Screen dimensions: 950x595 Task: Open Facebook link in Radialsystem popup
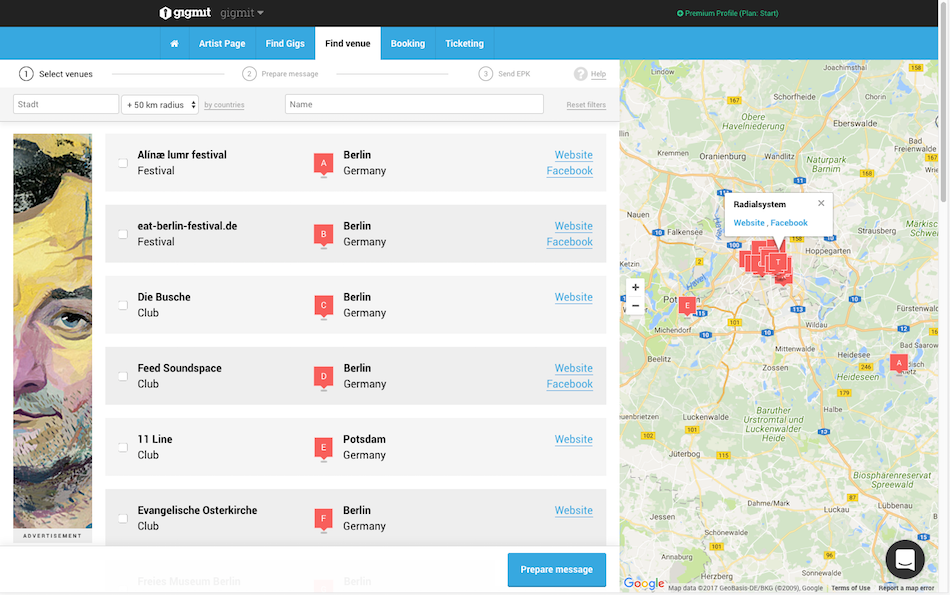(x=789, y=223)
